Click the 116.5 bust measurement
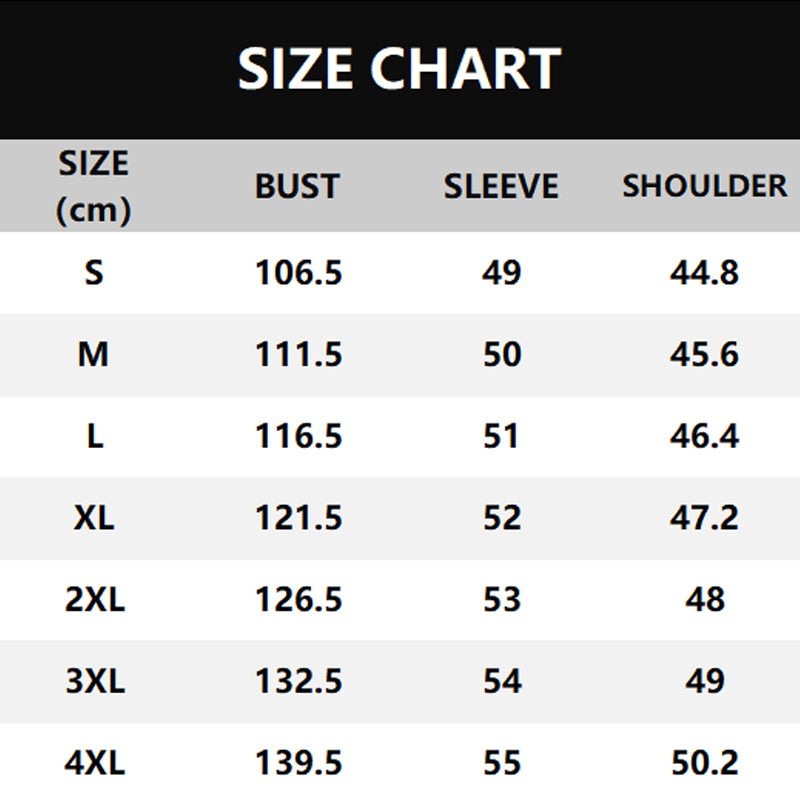Screen dimensions: 800x800 (299, 436)
